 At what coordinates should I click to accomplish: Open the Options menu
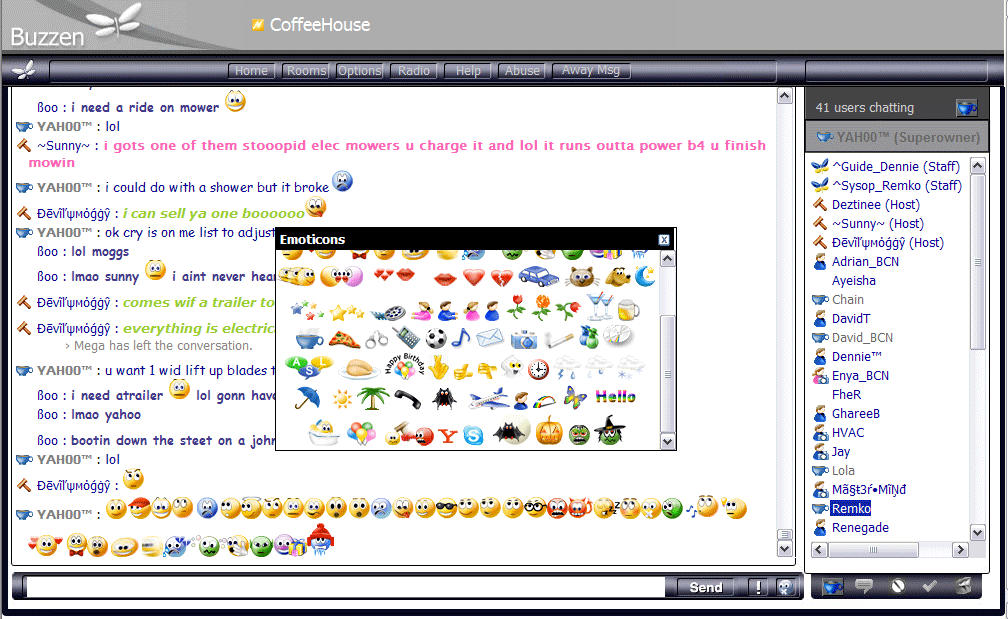[x=359, y=71]
